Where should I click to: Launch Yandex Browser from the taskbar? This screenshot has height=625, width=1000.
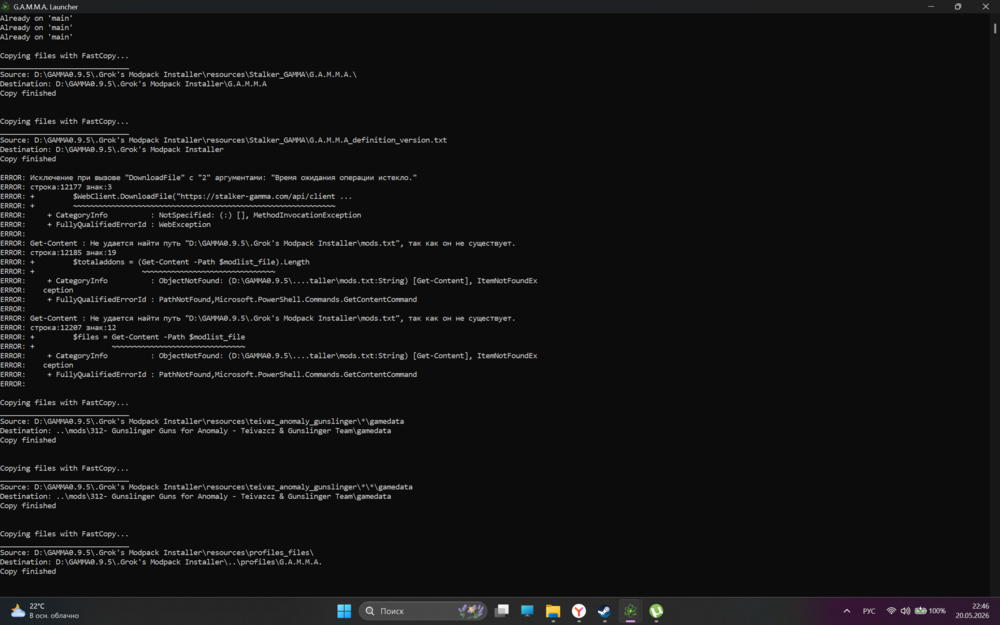(x=578, y=611)
